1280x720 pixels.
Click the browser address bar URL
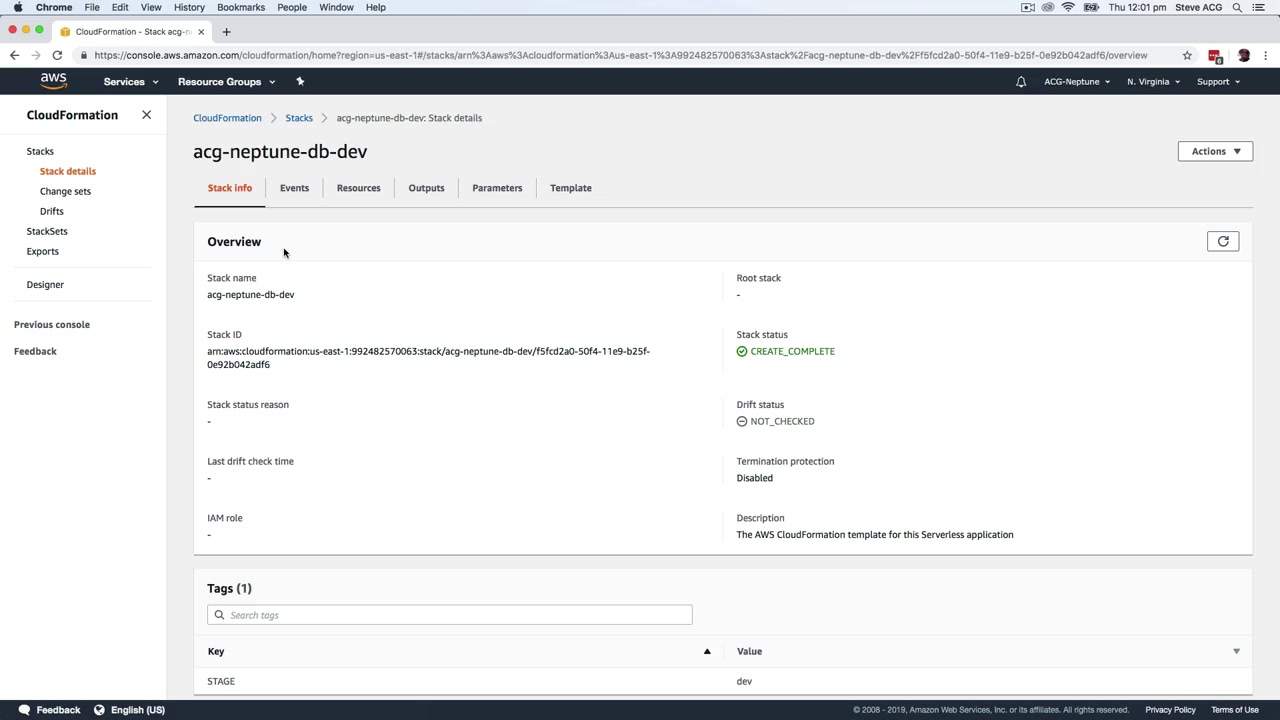pyautogui.click(x=621, y=56)
